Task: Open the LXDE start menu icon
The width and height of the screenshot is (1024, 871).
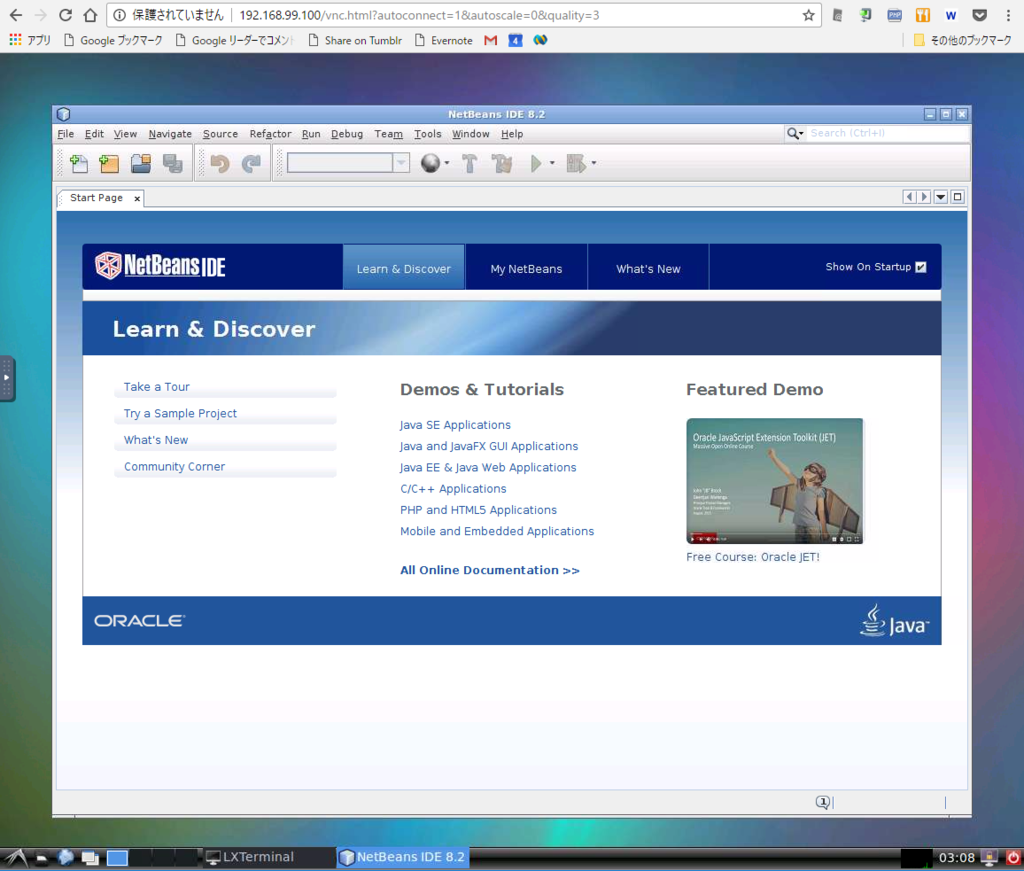Action: tap(16, 858)
